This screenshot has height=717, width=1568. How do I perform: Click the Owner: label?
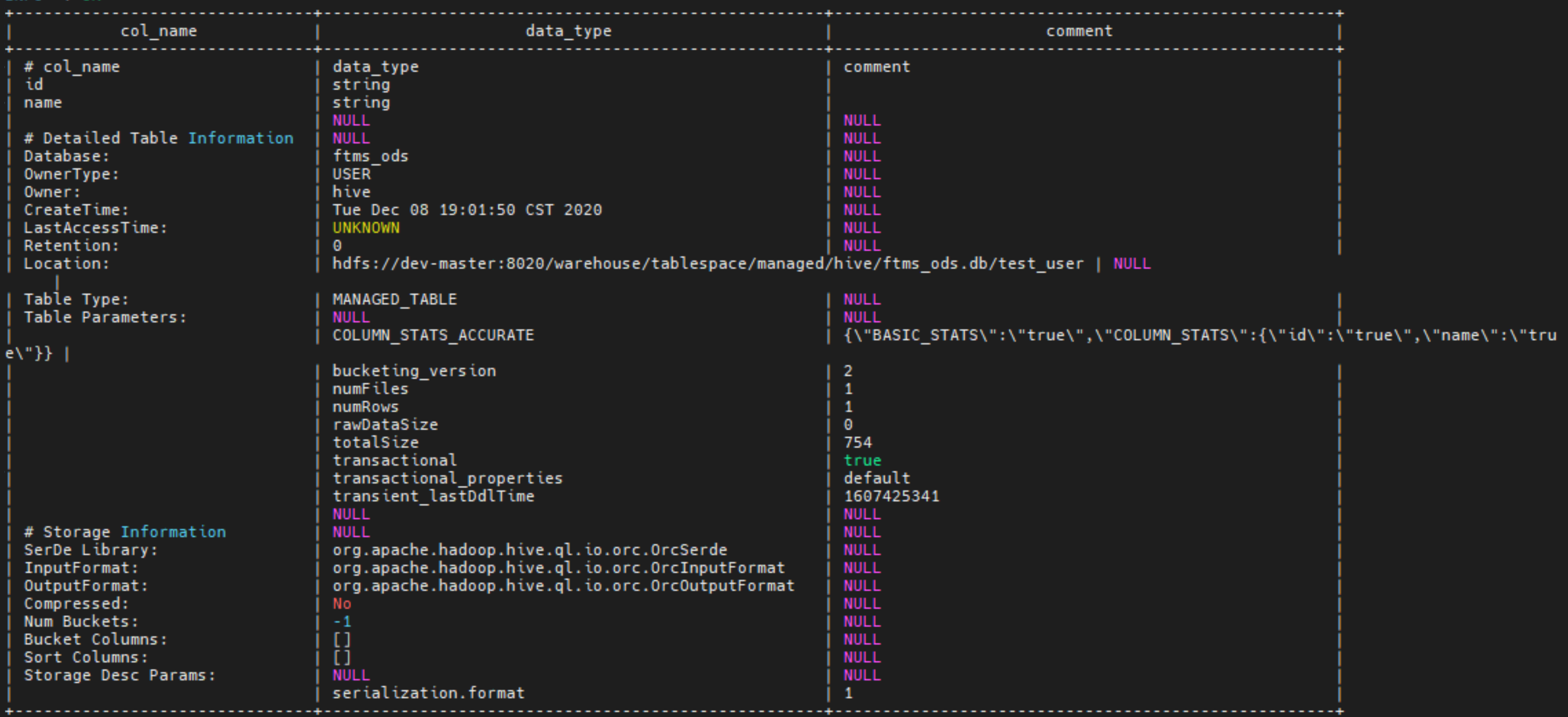[52, 192]
